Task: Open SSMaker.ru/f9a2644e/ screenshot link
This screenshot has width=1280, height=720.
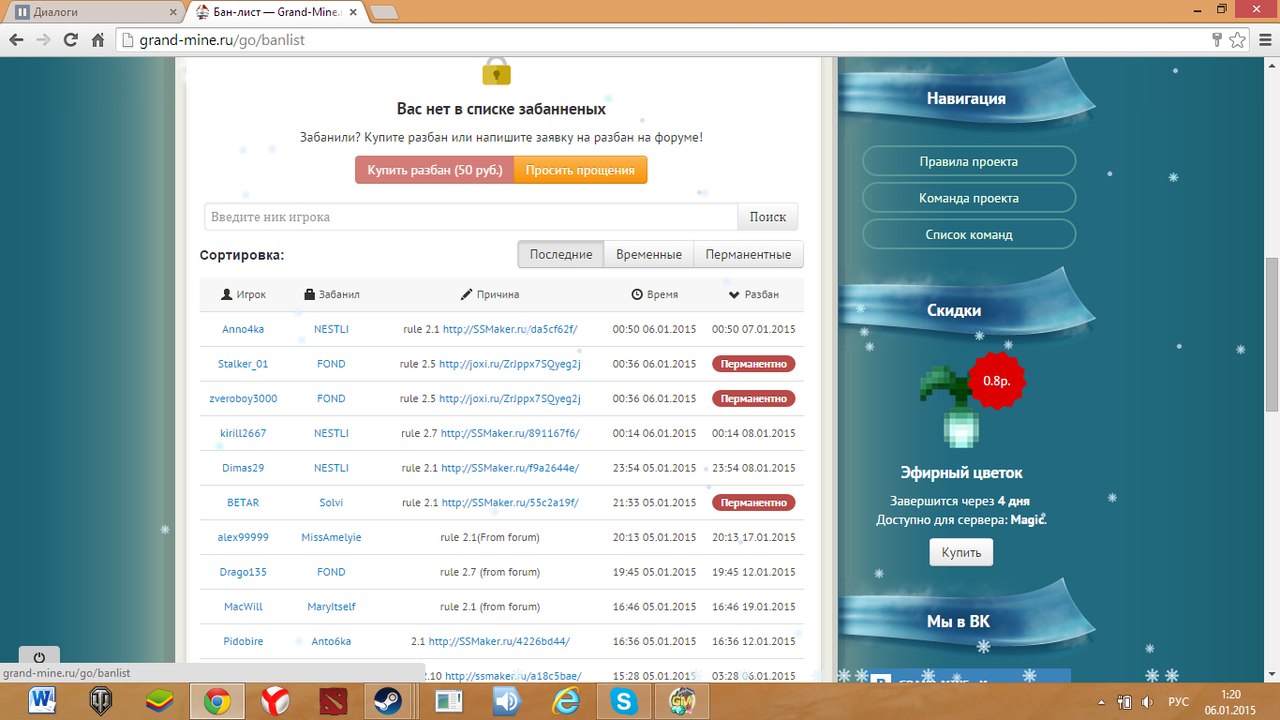Action: tap(510, 468)
